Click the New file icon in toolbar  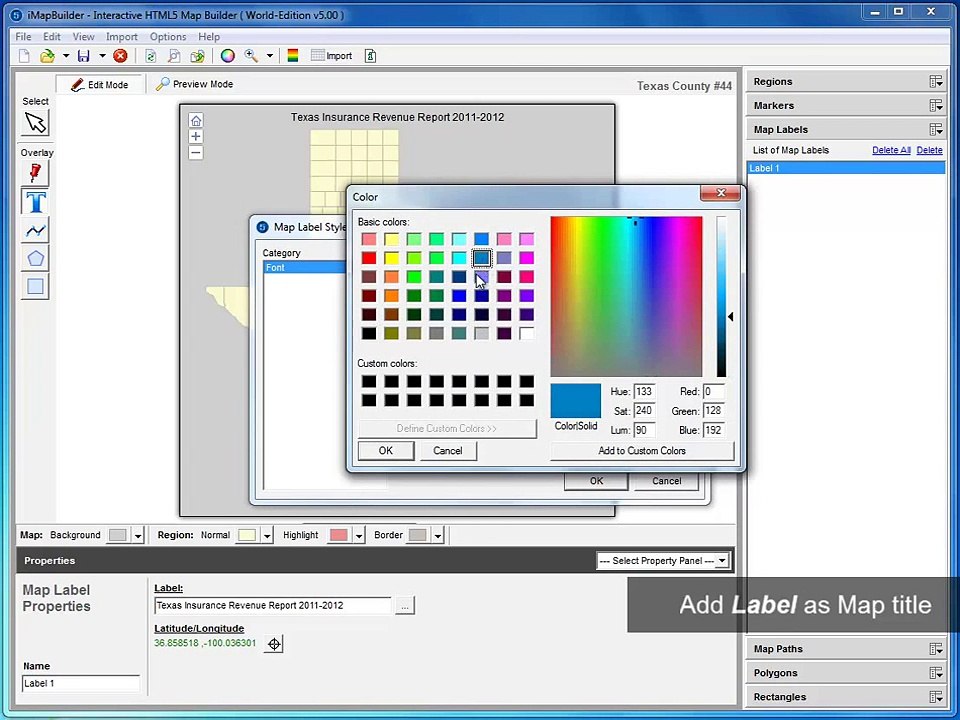click(24, 56)
